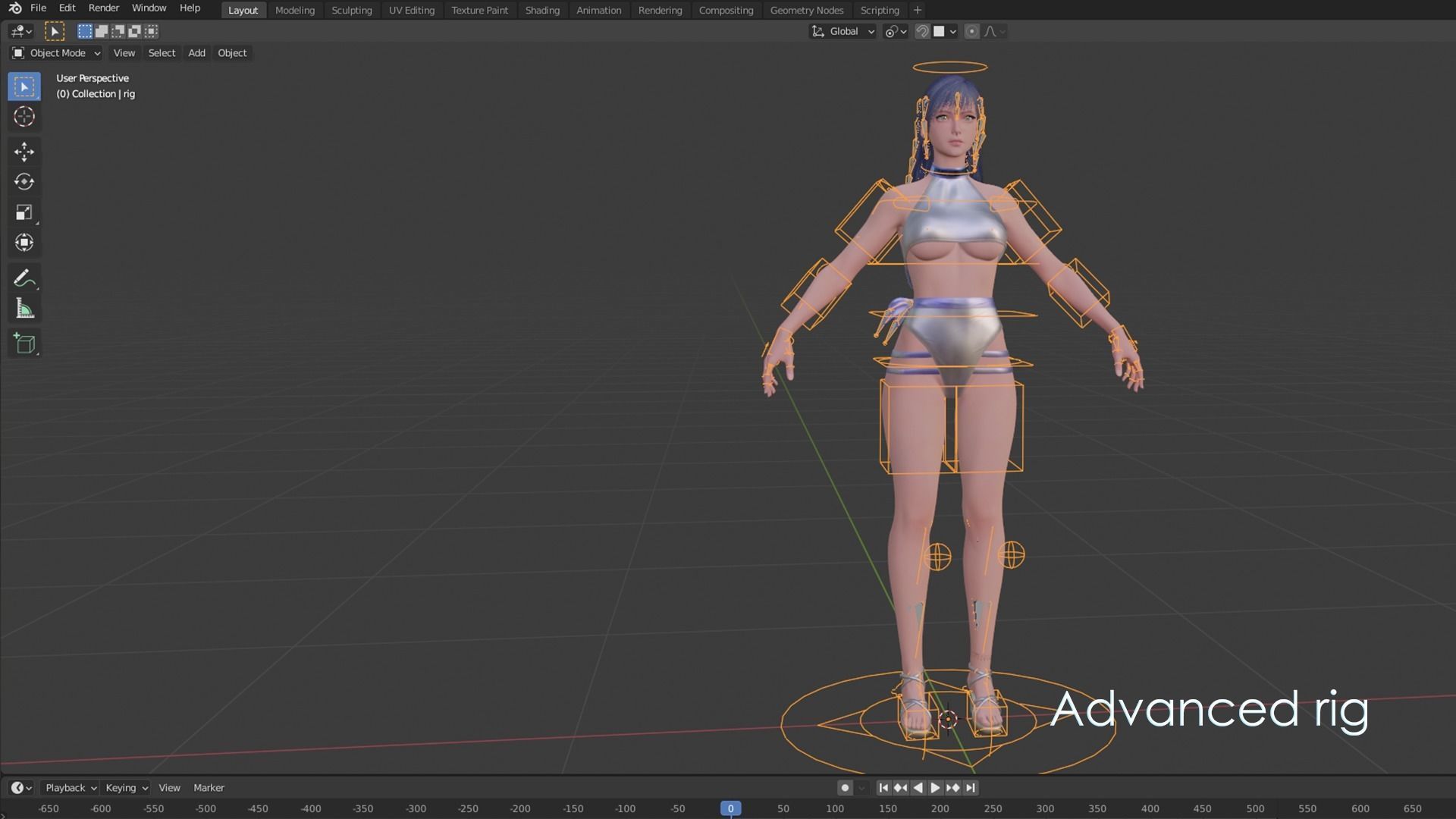This screenshot has height=819, width=1456.
Task: Switch to Shading workspace tab
Action: [x=542, y=11]
